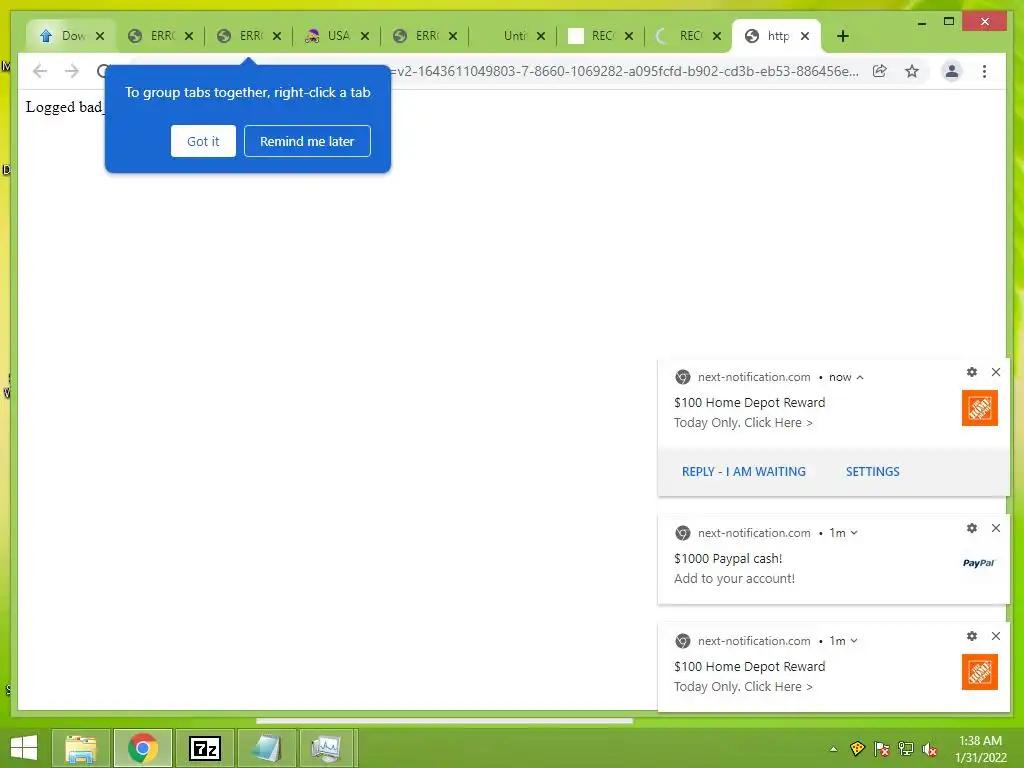Close the 'Dow' tab
1024x768 pixels.
pos(100,36)
